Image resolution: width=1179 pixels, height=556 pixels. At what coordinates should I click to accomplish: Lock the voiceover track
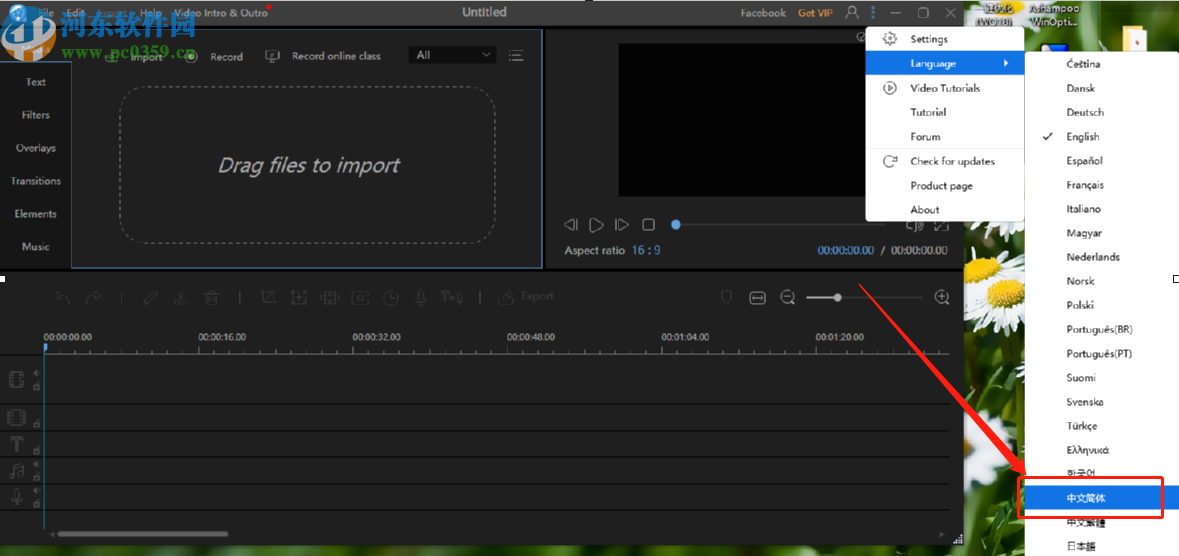[x=36, y=503]
